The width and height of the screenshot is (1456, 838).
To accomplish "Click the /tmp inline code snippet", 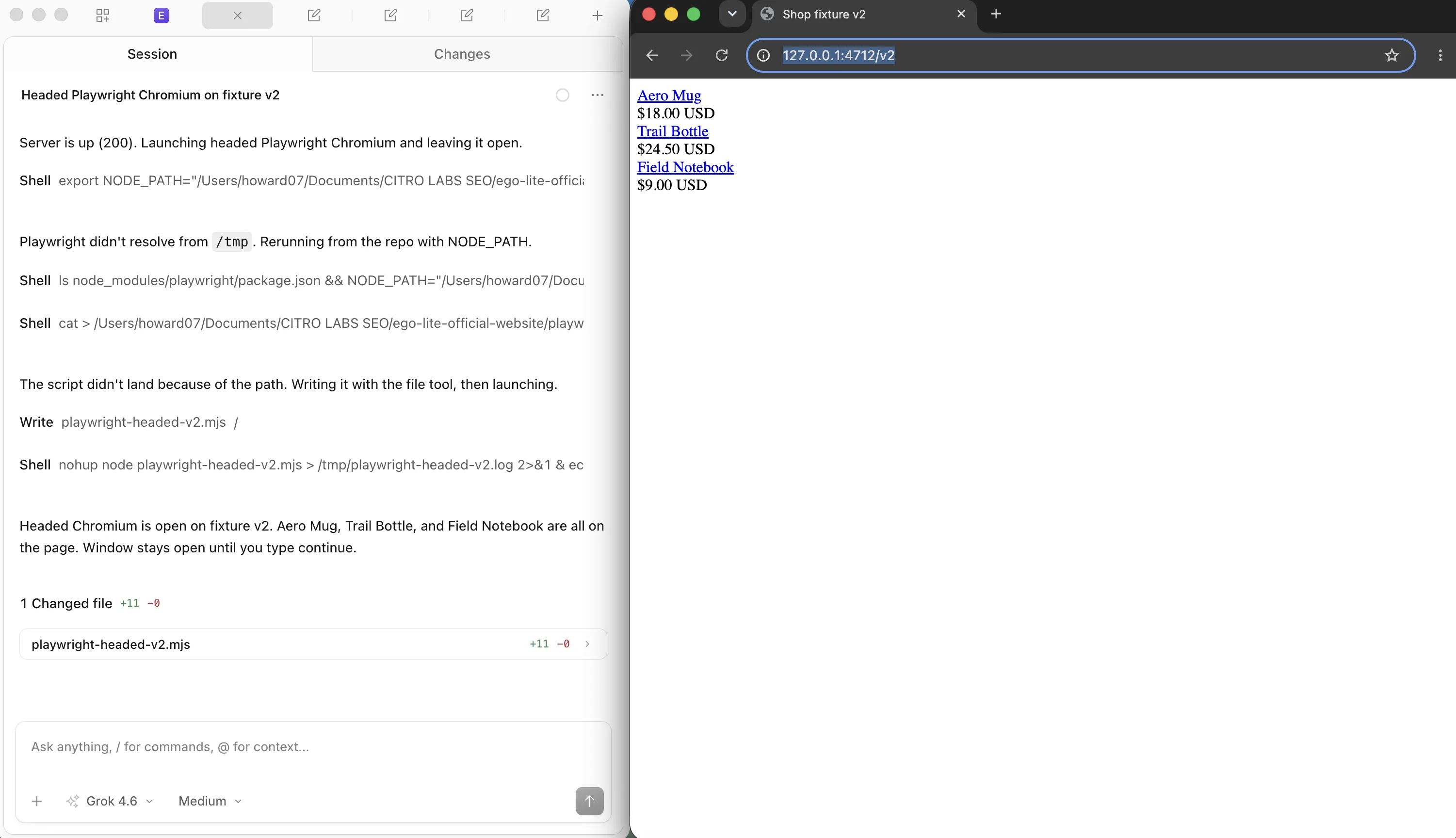I will (232, 242).
